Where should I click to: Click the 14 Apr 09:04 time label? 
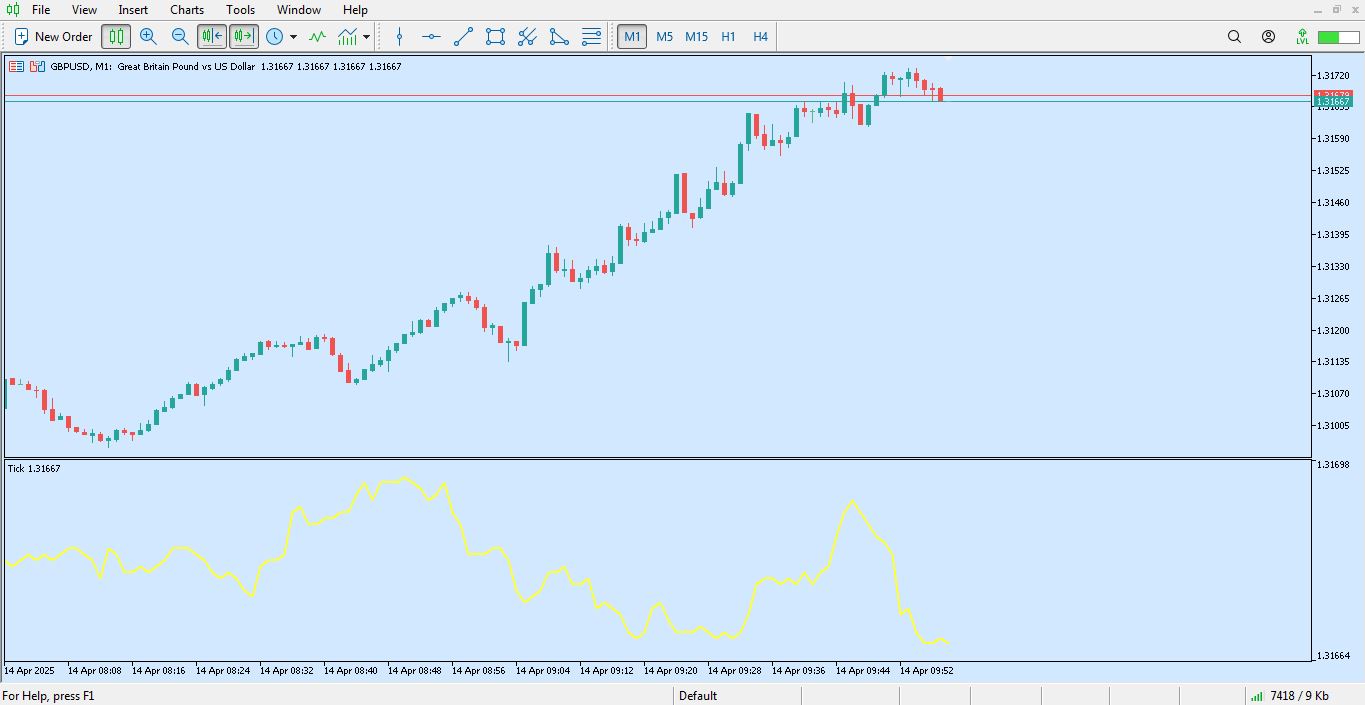pyautogui.click(x=543, y=671)
